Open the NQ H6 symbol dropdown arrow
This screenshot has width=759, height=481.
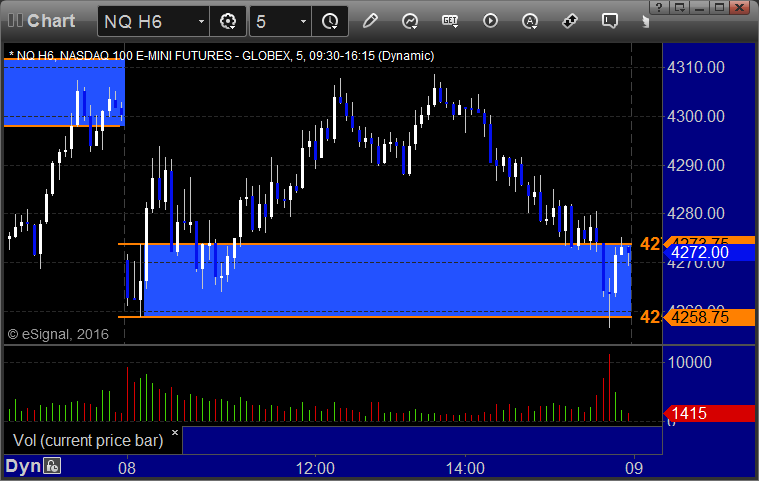click(x=201, y=21)
